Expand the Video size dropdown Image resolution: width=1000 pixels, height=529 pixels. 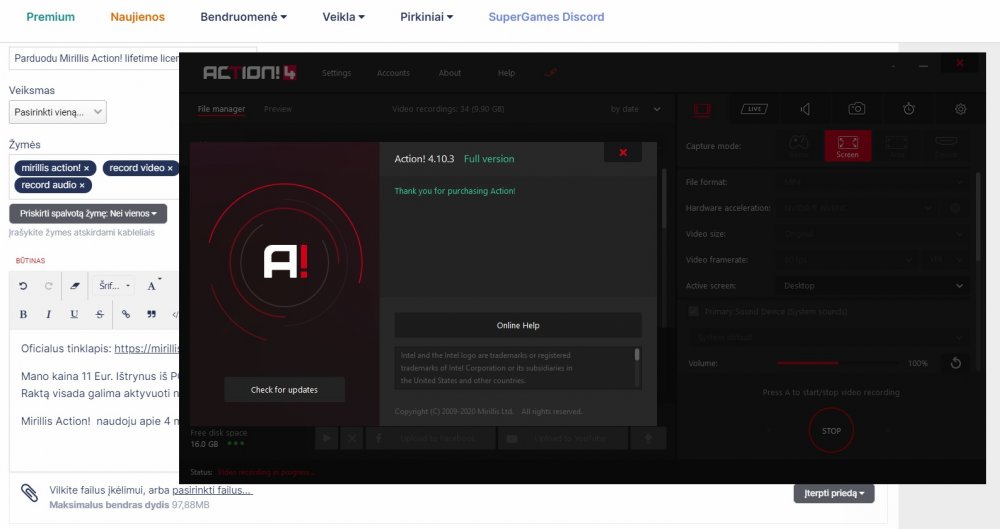tap(872, 234)
